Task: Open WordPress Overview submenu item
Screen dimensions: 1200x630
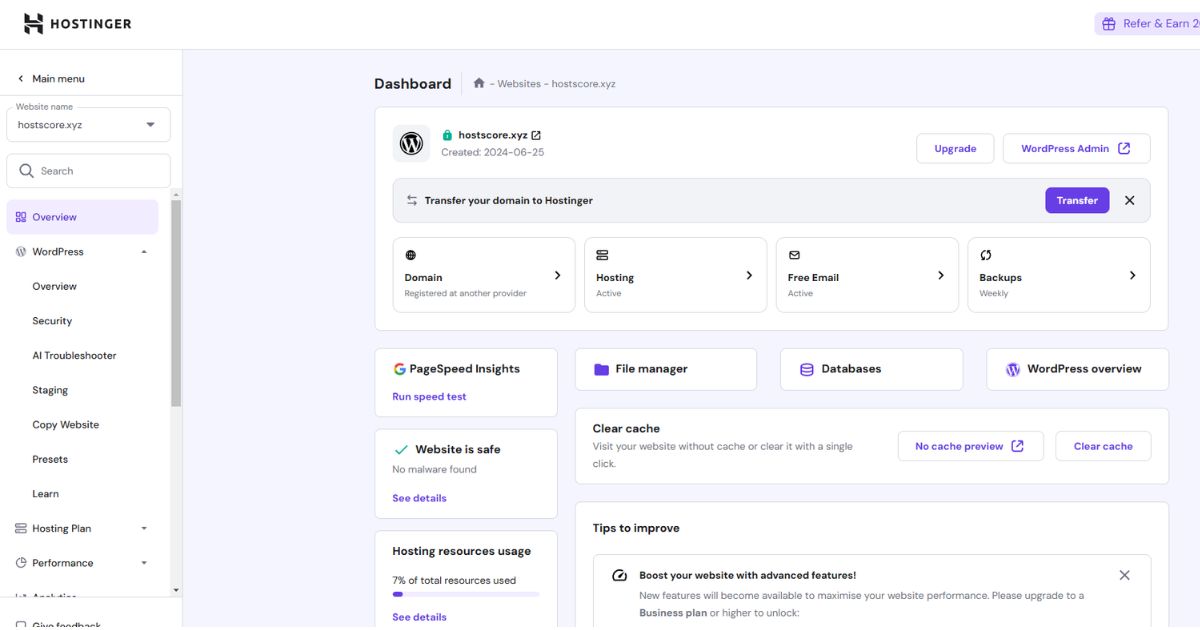Action: [54, 286]
